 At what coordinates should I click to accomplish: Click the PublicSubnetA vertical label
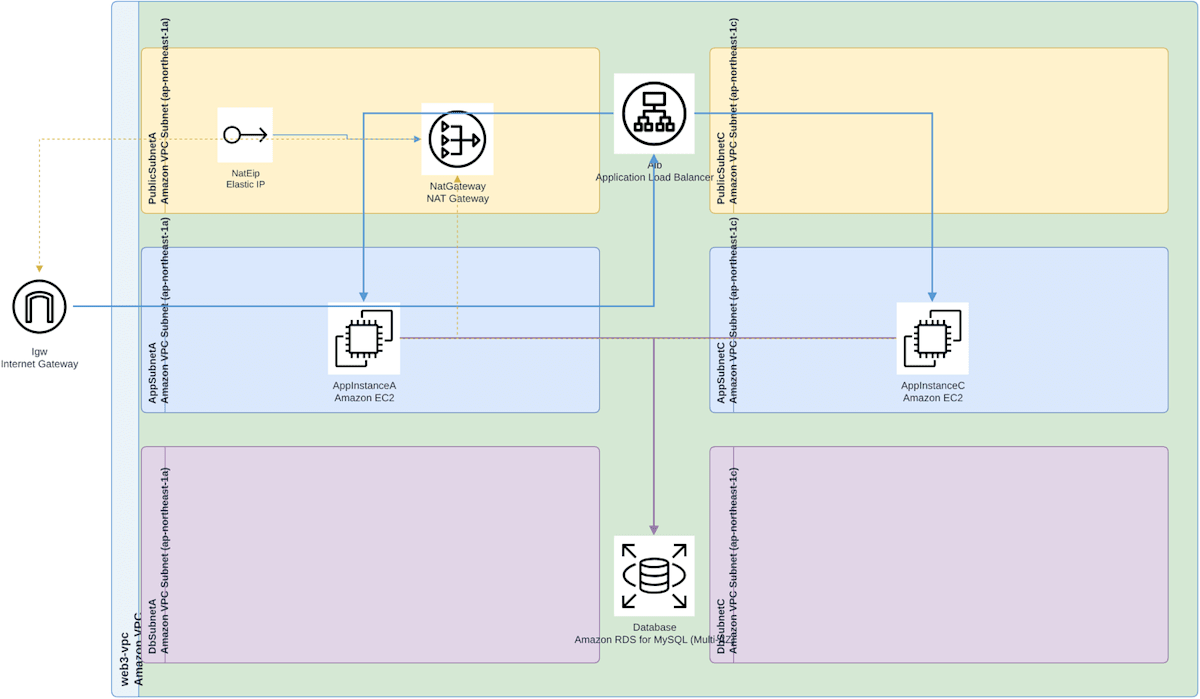[x=158, y=111]
